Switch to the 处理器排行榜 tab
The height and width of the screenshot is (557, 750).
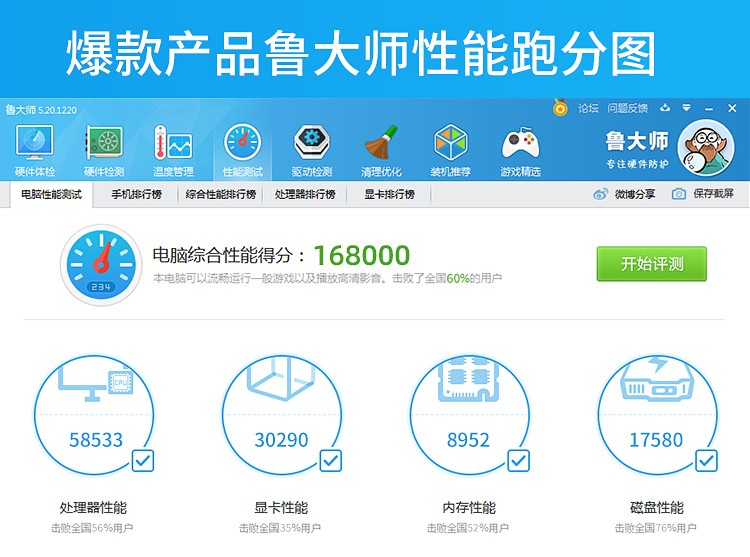click(305, 195)
